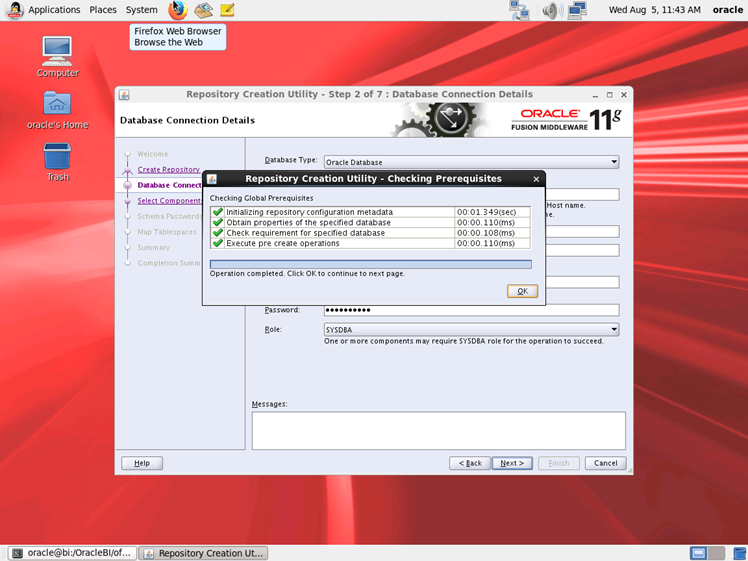Click the prerequisites progress bar
The width and height of the screenshot is (748, 561).
coord(371,264)
